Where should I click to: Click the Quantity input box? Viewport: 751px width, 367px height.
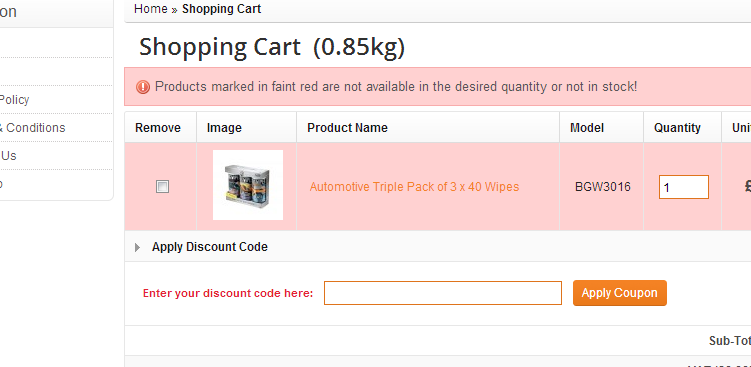(x=683, y=187)
